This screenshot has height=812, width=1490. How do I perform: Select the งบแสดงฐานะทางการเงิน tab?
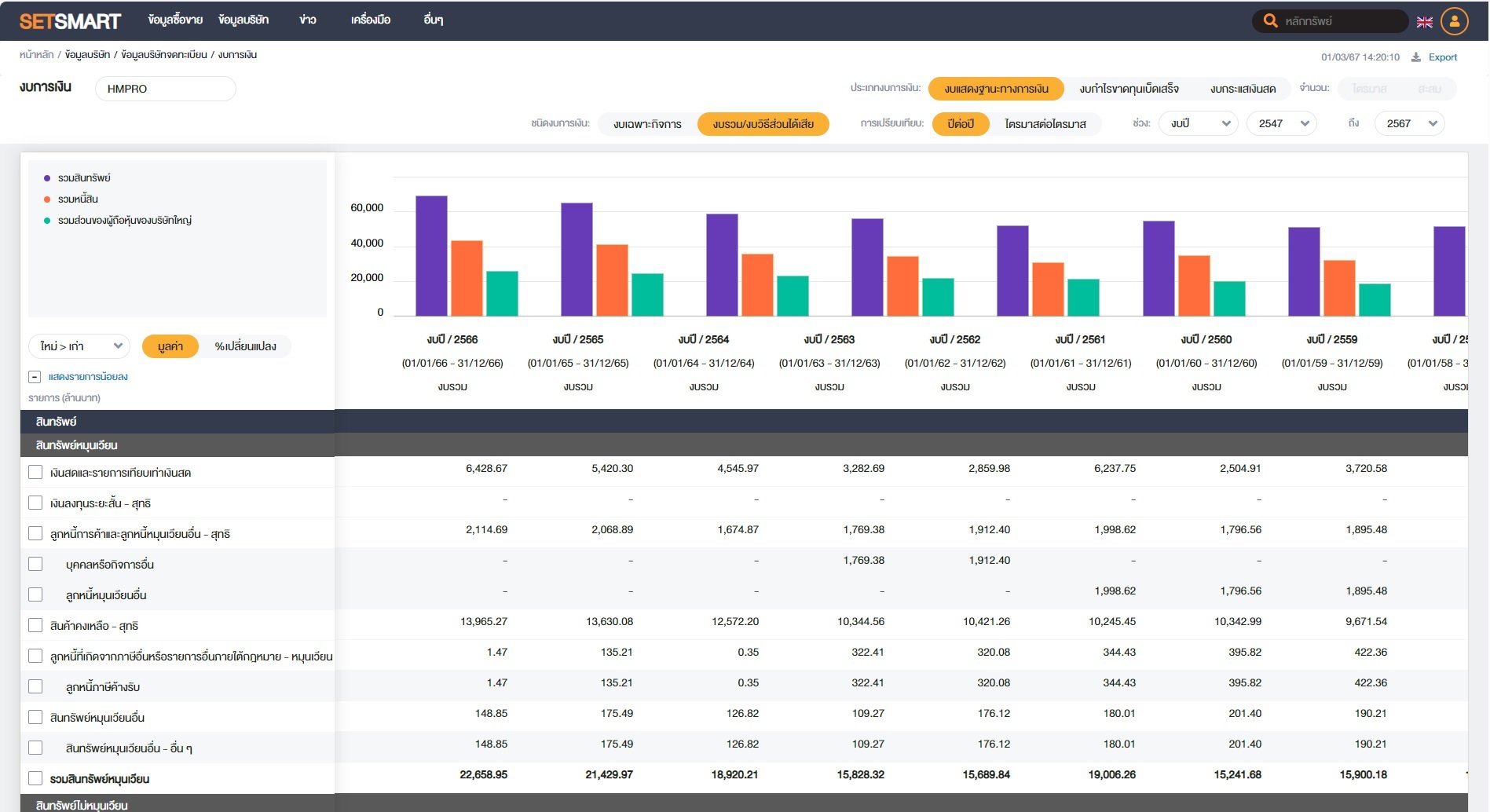click(996, 89)
